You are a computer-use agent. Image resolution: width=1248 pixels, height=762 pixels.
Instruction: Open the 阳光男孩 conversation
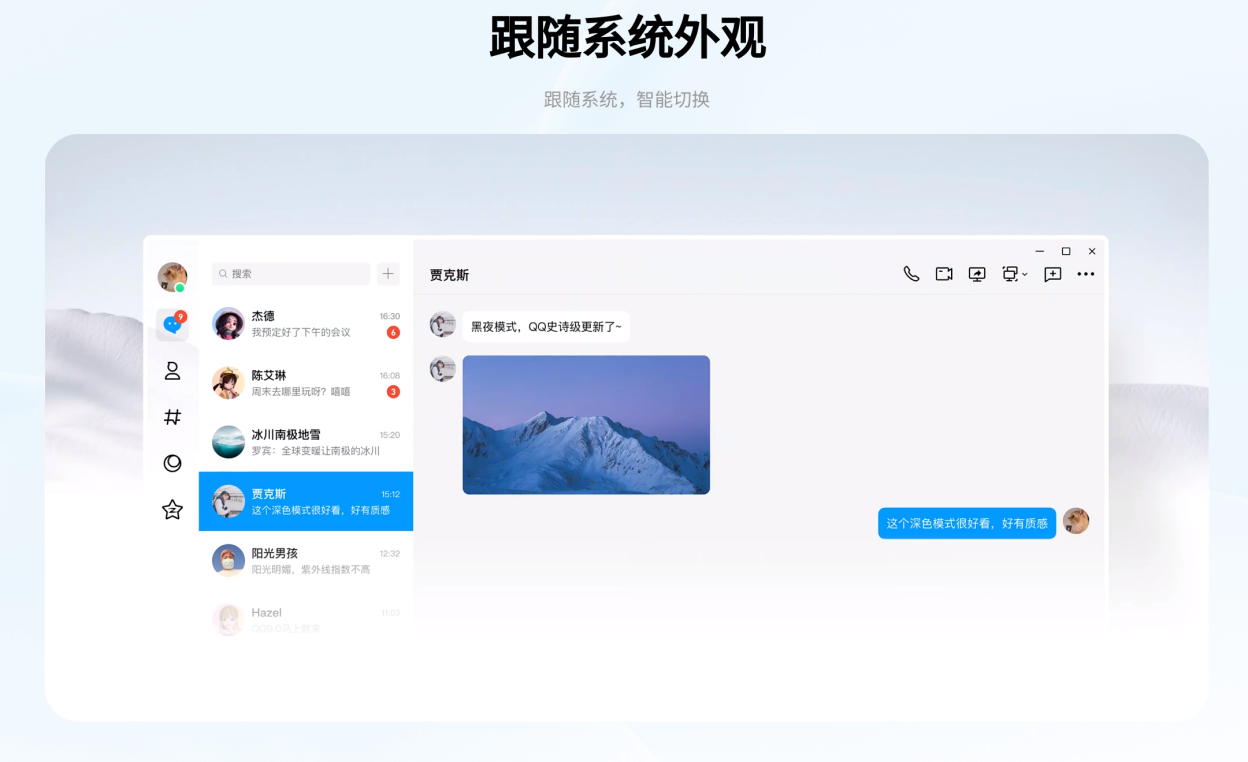click(x=305, y=560)
